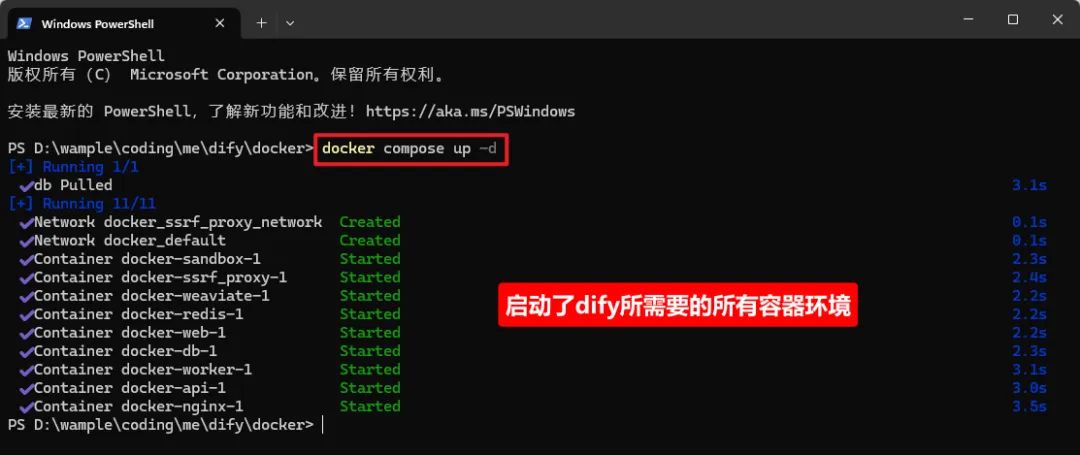Minimize the terminal window

pos(968,20)
